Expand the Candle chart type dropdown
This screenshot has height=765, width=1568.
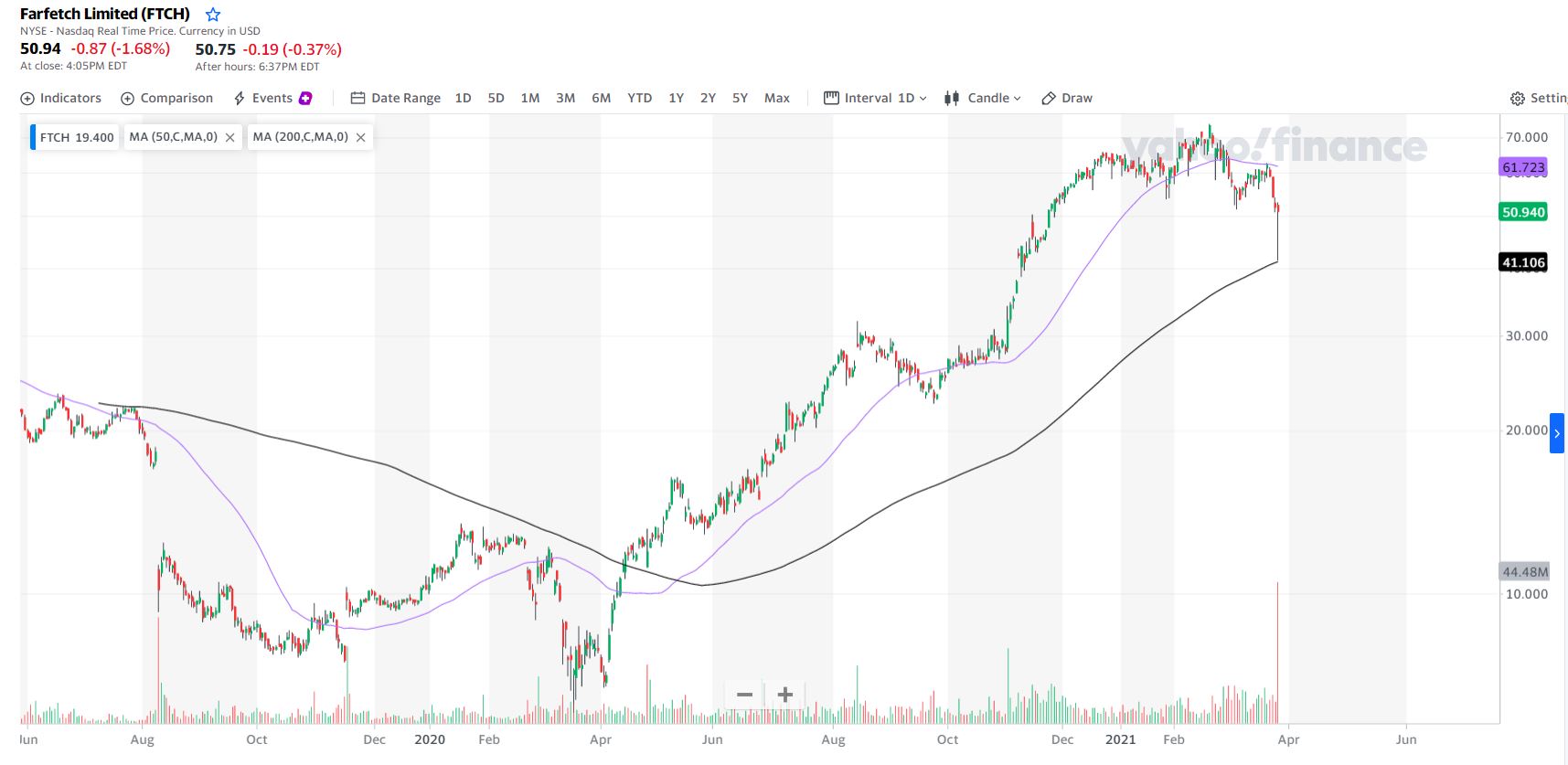[x=983, y=98]
